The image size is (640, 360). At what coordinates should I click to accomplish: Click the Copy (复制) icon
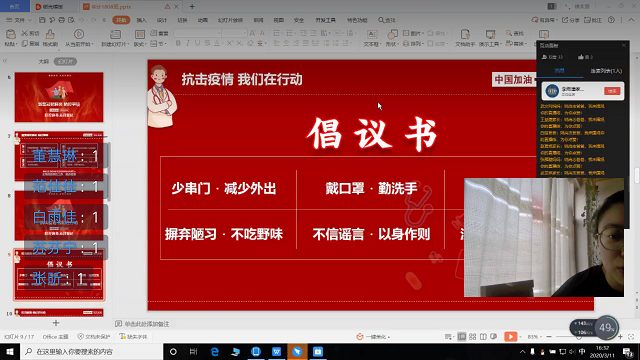[24, 44]
